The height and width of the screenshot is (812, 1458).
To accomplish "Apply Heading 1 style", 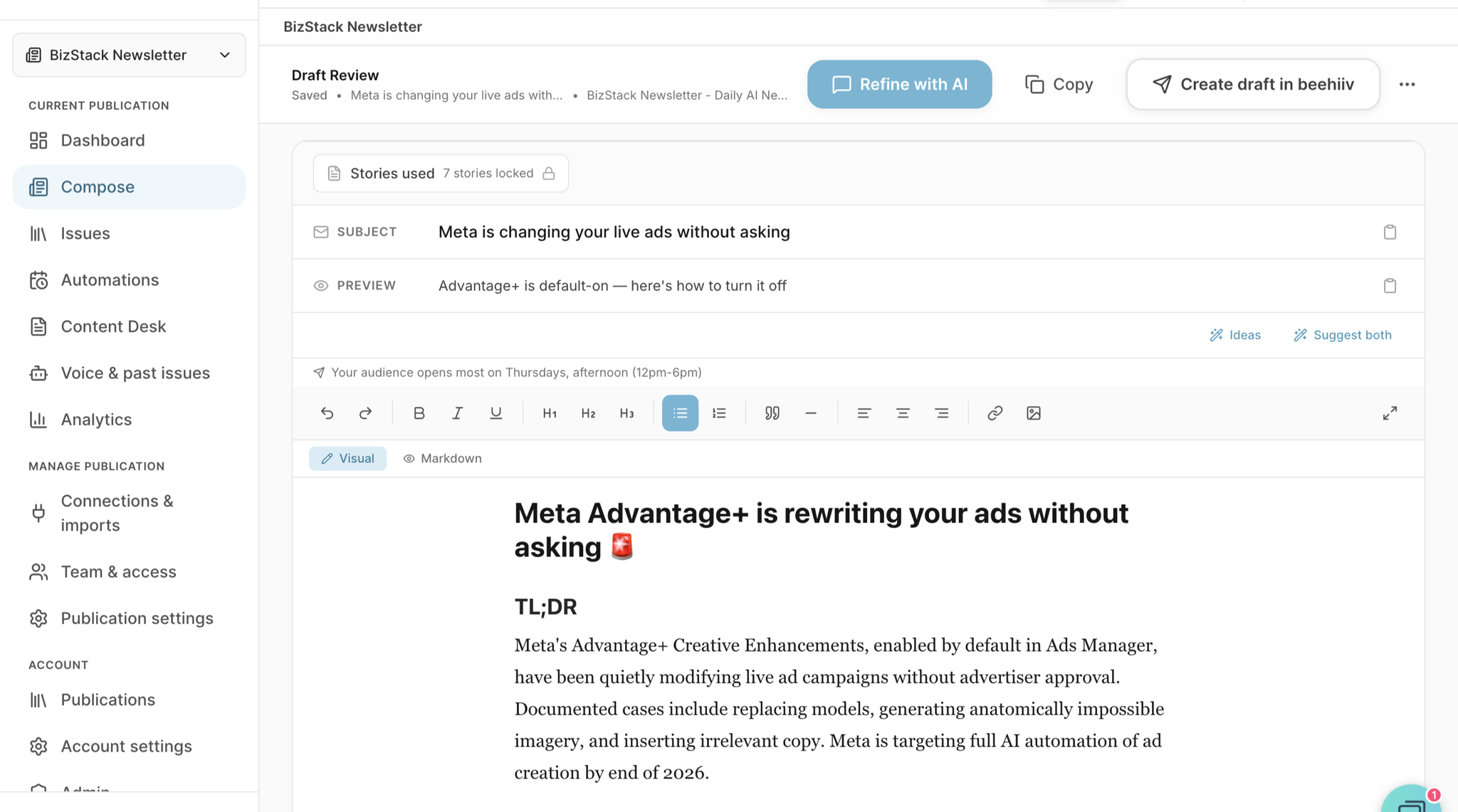I will coord(550,413).
